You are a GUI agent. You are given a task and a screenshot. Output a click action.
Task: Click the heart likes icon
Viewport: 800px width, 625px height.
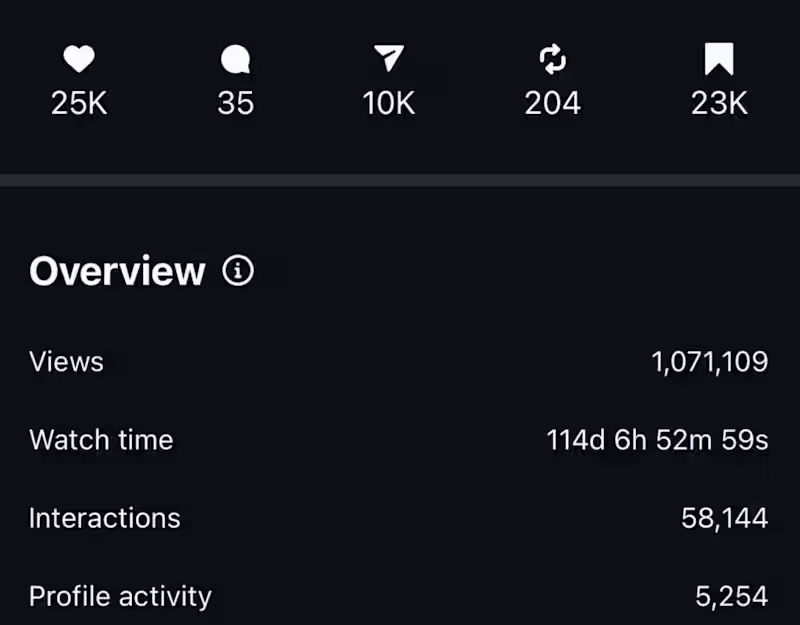click(79, 61)
